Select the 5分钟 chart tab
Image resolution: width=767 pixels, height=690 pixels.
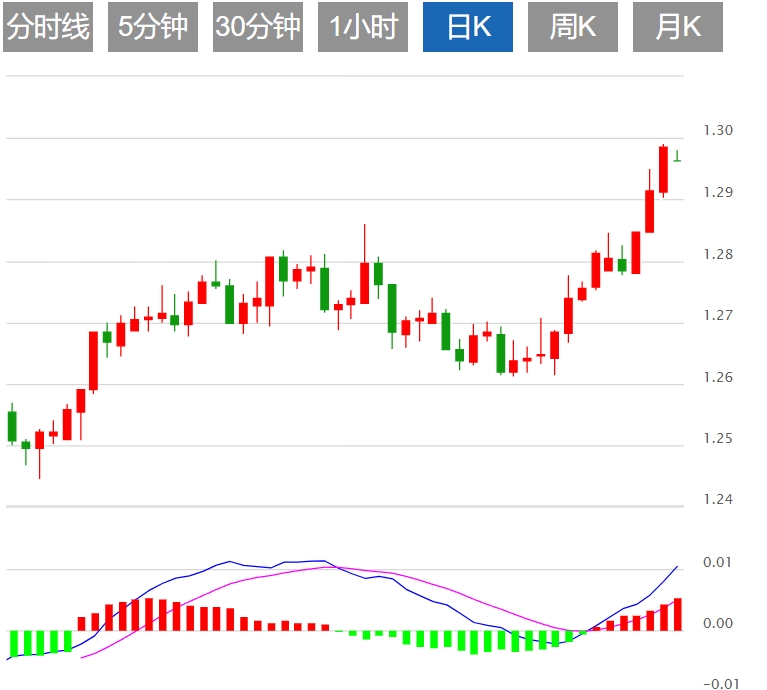[153, 27]
